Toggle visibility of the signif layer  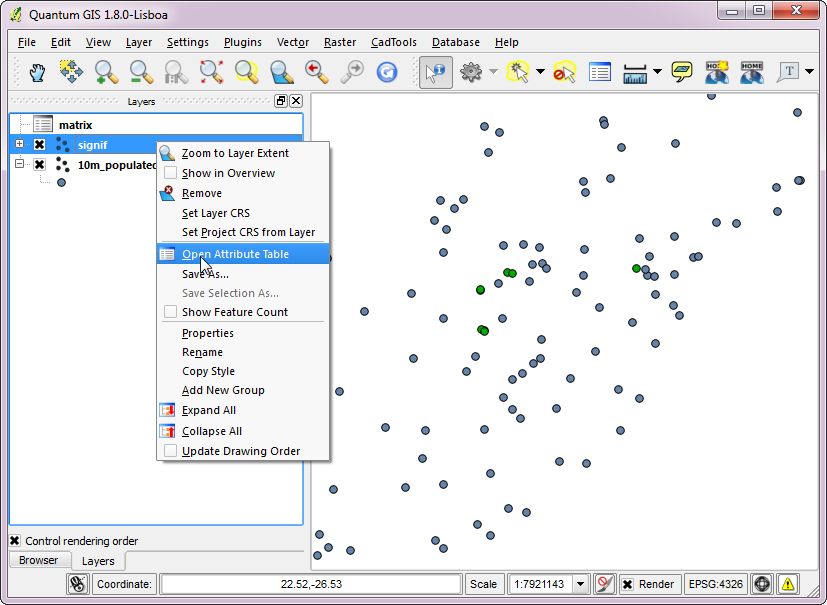coord(39,145)
